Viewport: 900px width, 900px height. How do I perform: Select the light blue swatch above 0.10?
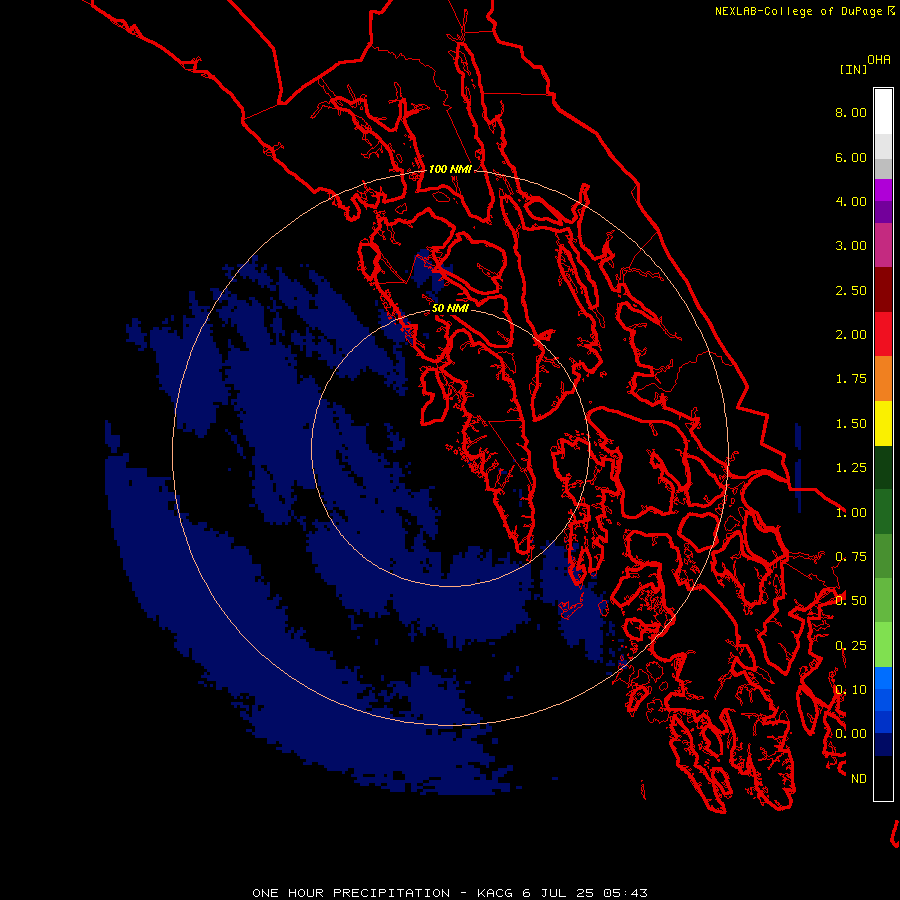tap(883, 678)
